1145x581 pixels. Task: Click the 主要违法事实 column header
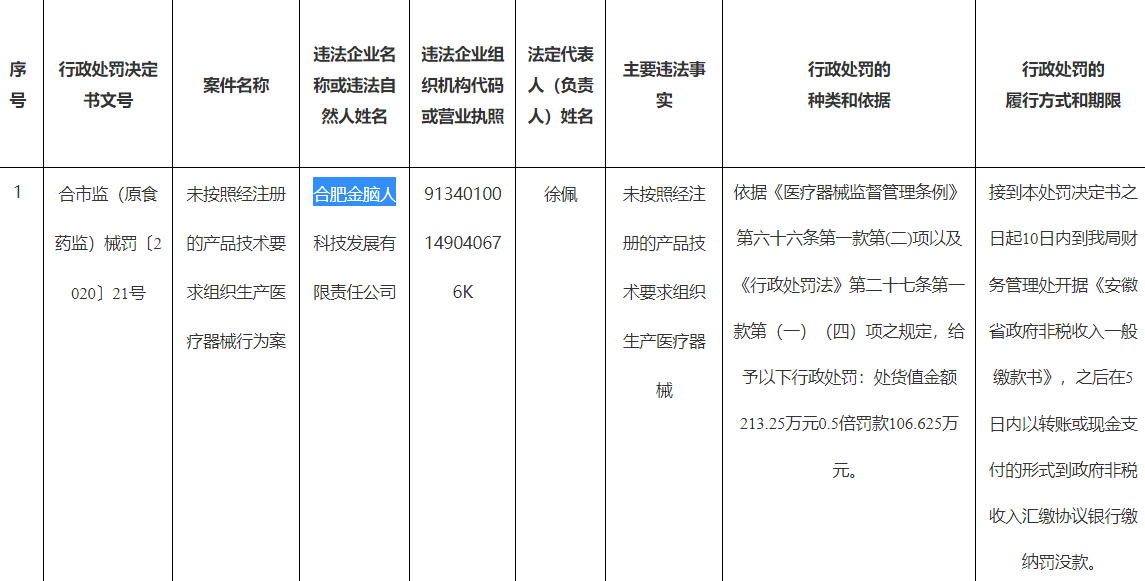pos(664,85)
